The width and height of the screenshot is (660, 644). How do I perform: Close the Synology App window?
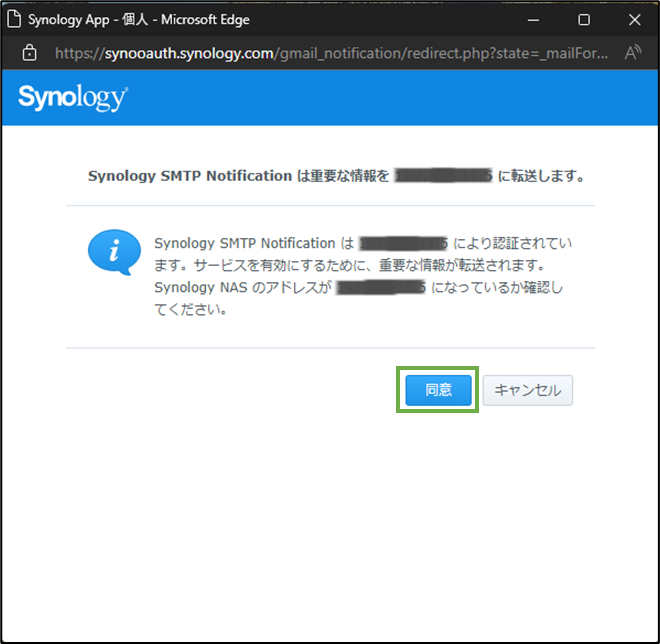tap(634, 19)
